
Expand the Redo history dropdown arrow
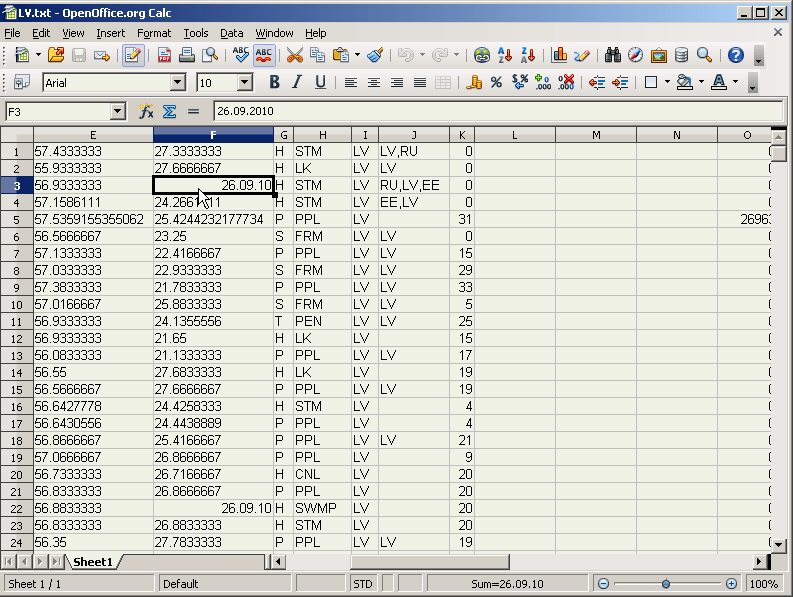[x=456, y=55]
